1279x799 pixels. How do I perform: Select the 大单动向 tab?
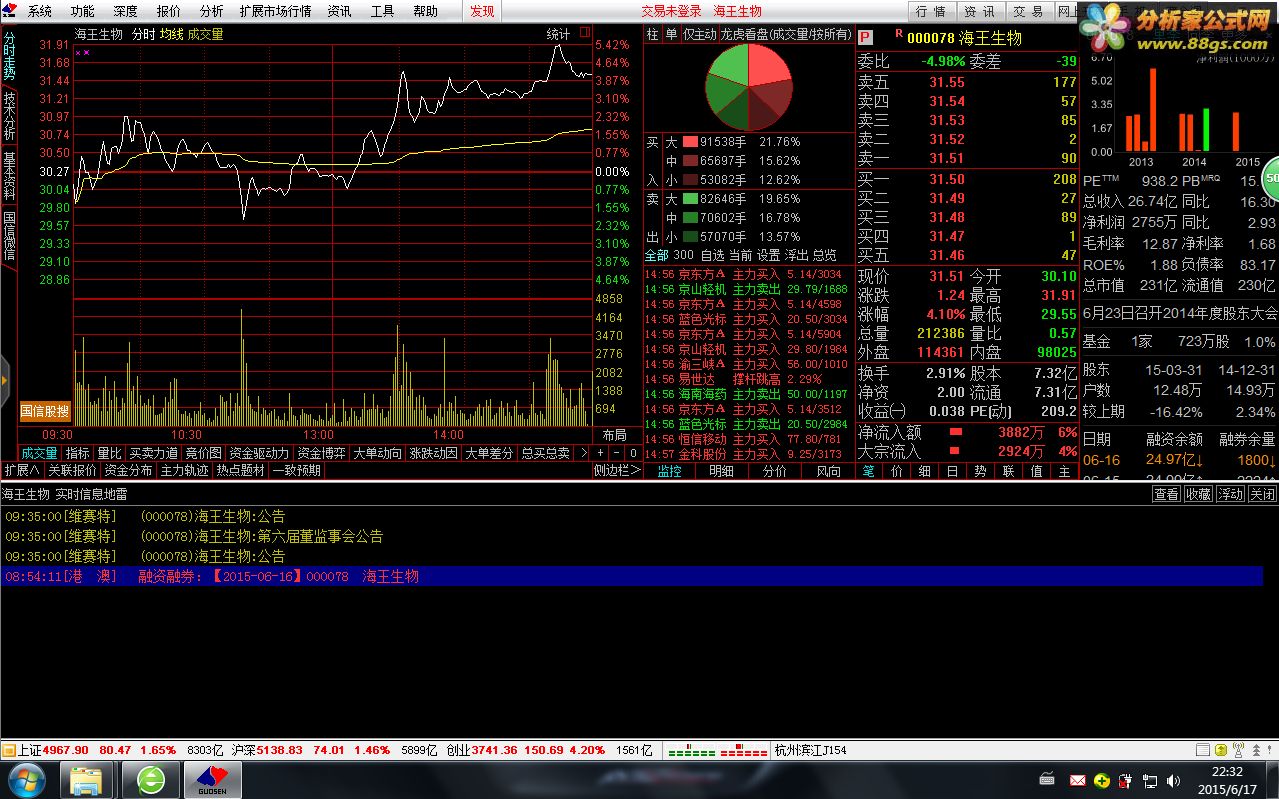pyautogui.click(x=377, y=453)
